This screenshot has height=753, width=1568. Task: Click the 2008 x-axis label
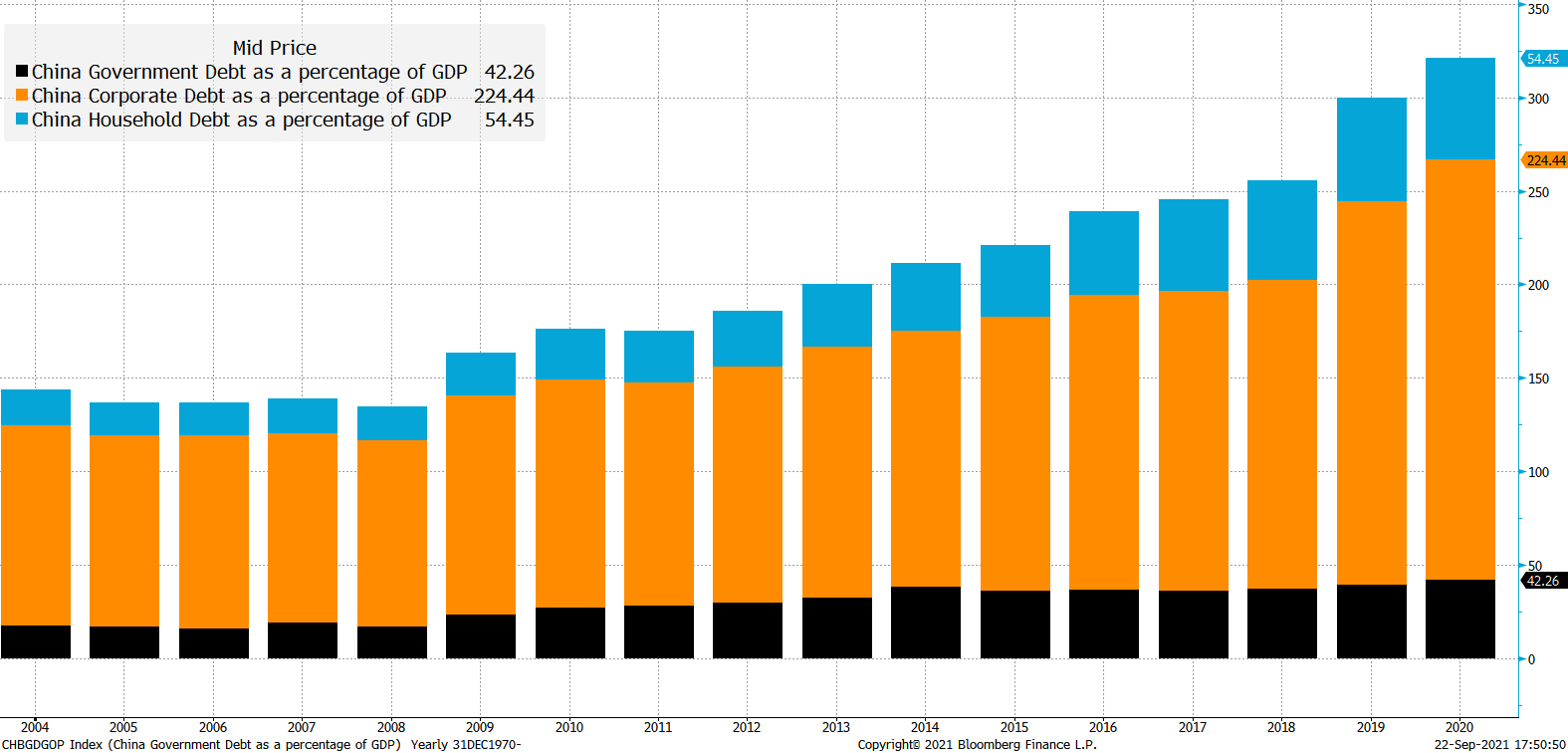(391, 727)
